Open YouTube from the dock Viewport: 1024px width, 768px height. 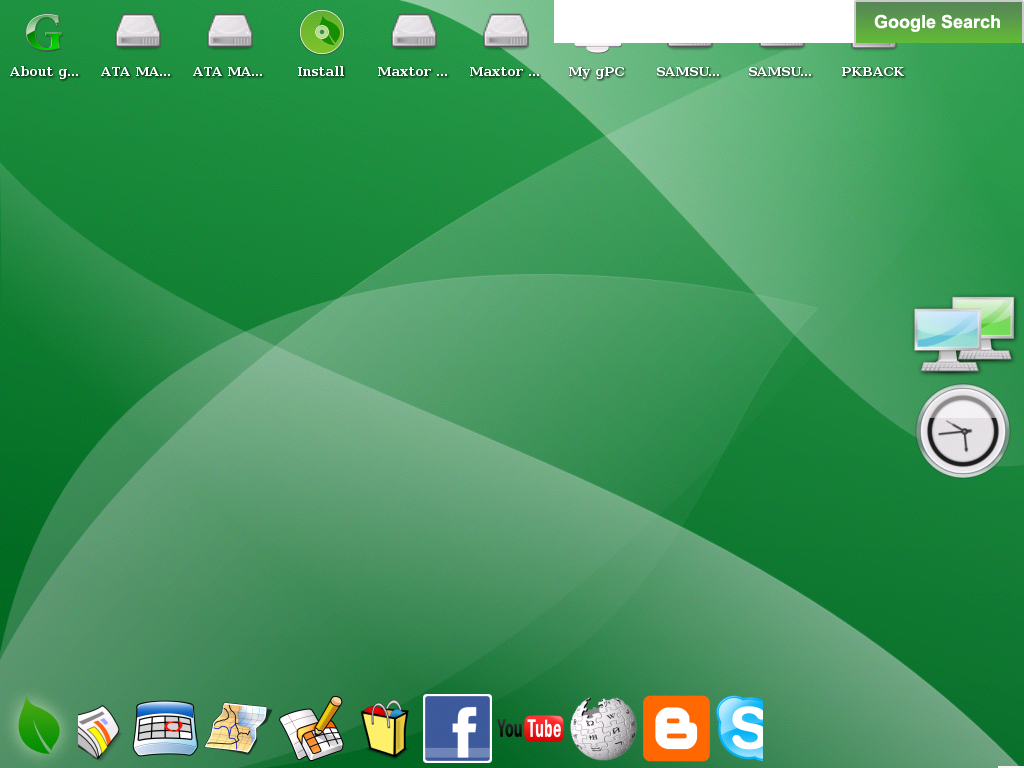530,728
